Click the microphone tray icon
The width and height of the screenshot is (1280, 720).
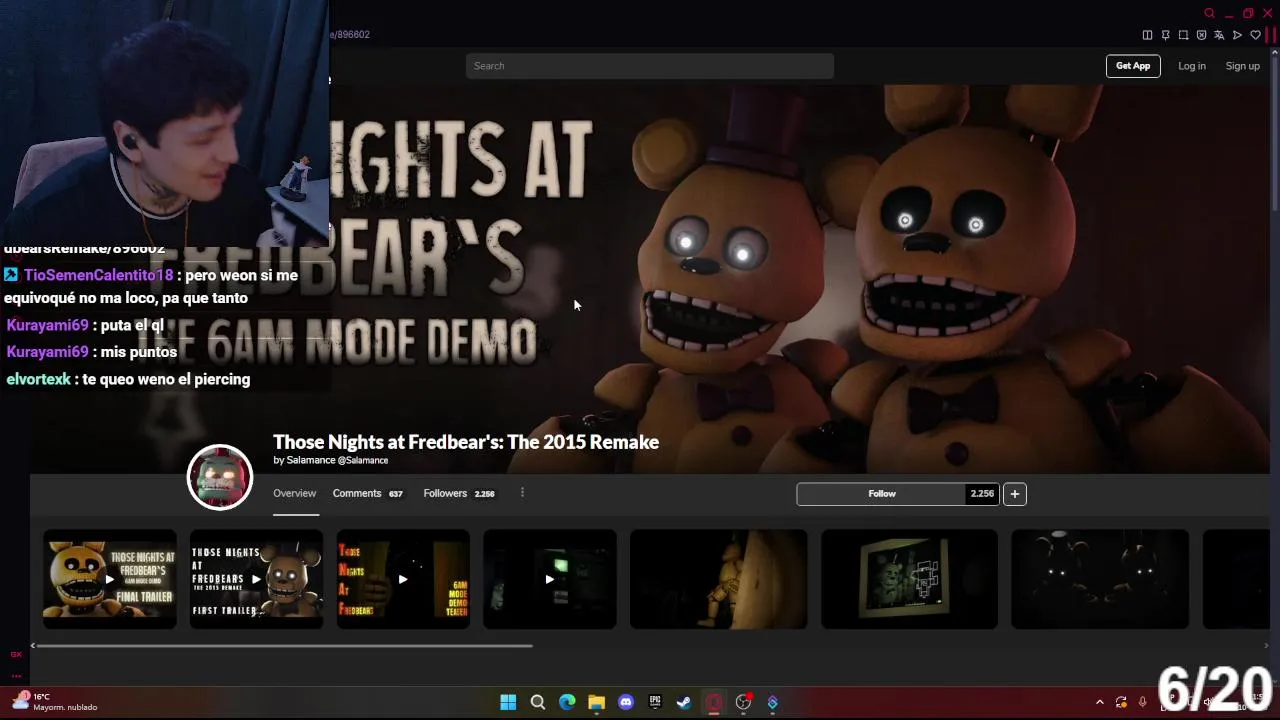point(1142,702)
